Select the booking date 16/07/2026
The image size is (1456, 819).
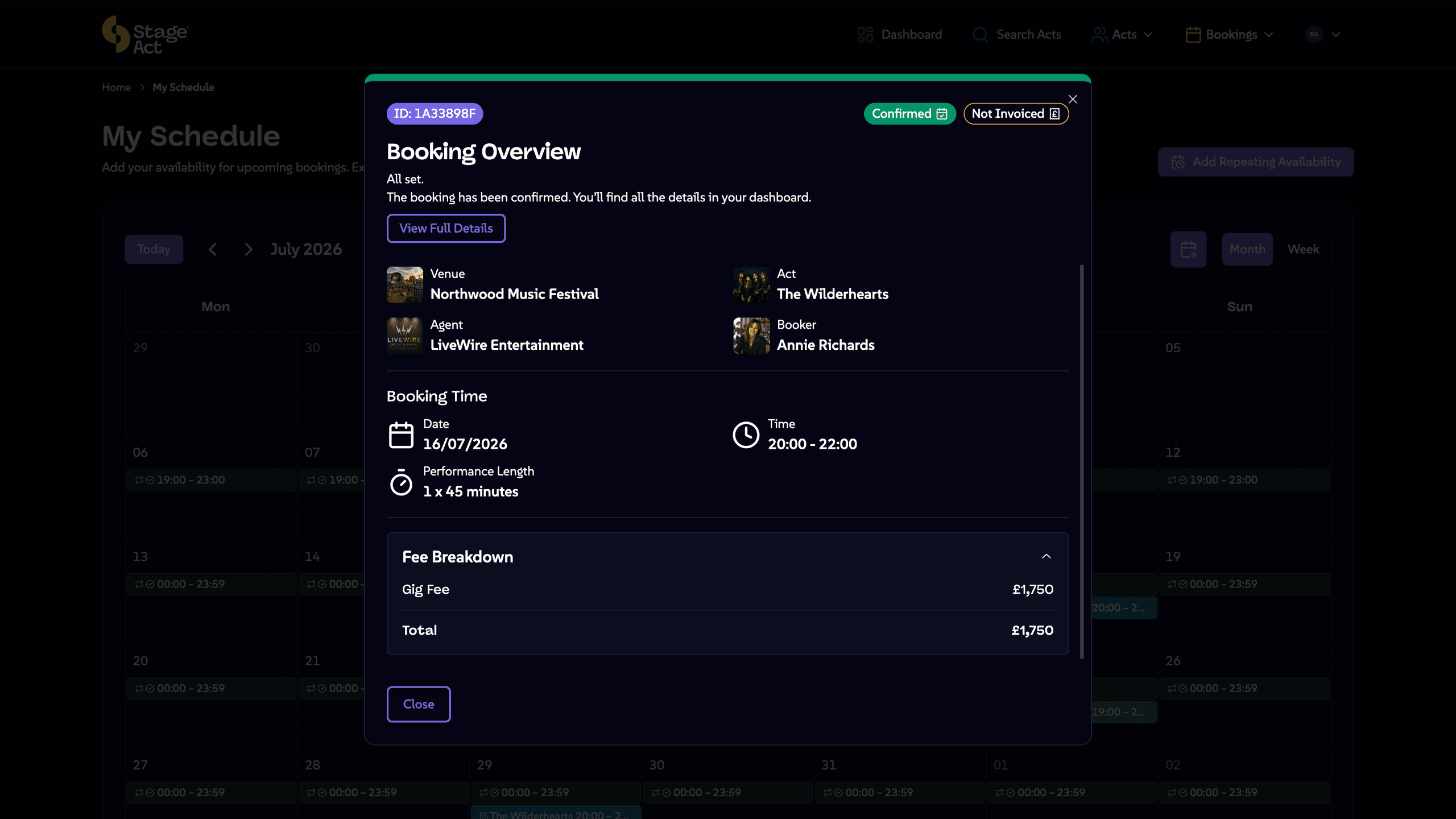(x=465, y=444)
